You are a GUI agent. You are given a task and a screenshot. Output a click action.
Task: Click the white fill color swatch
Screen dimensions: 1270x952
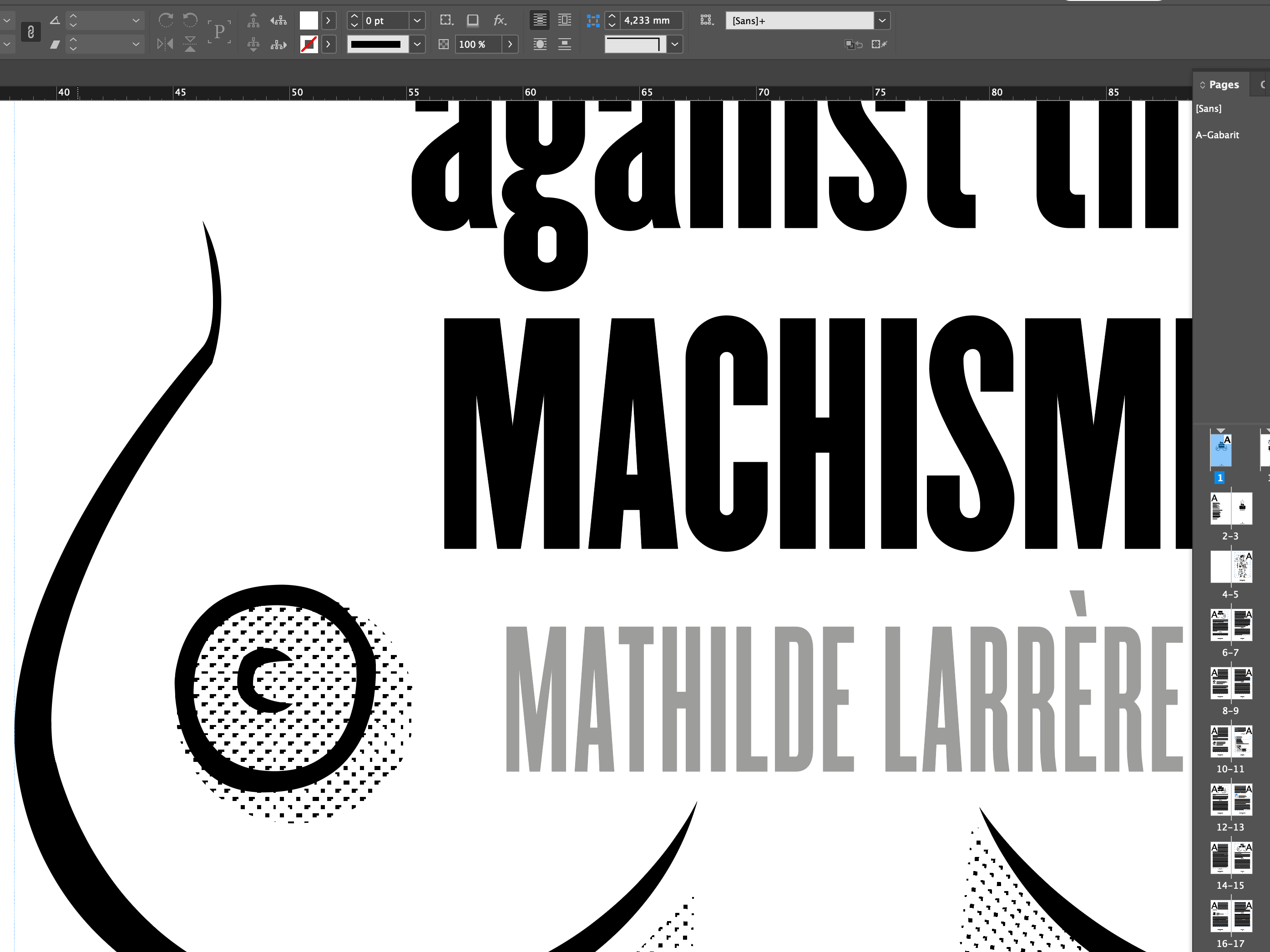point(309,20)
